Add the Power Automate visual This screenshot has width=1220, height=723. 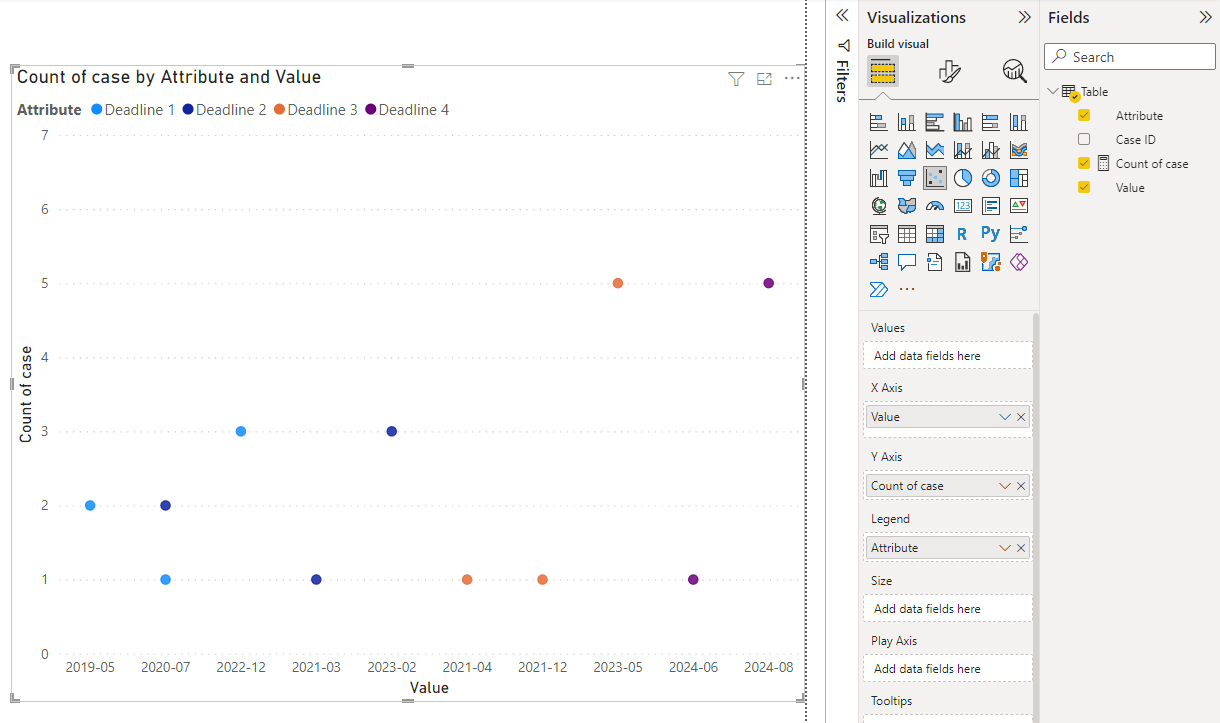(879, 290)
